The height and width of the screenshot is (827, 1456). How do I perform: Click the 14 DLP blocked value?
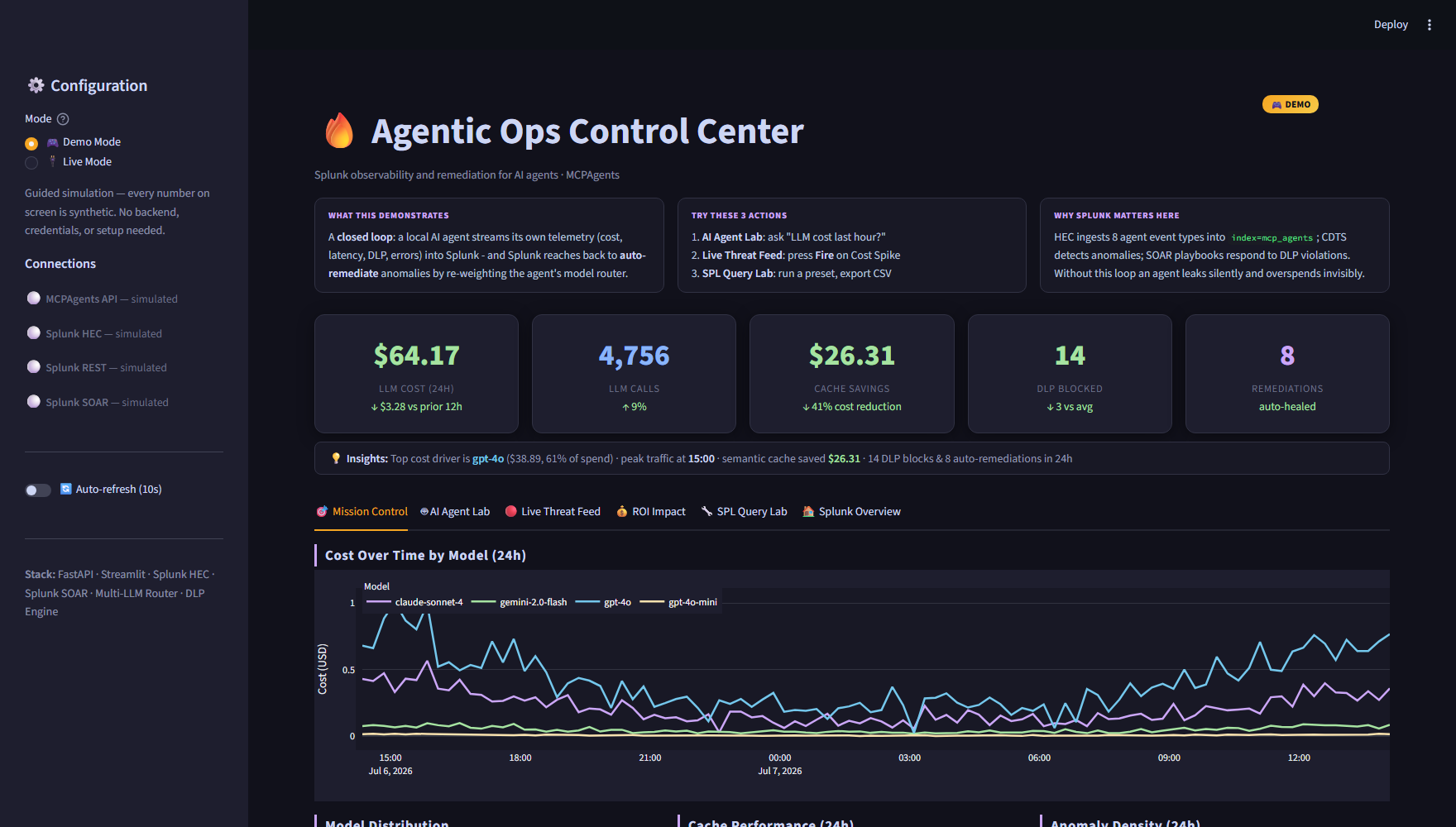click(1070, 356)
